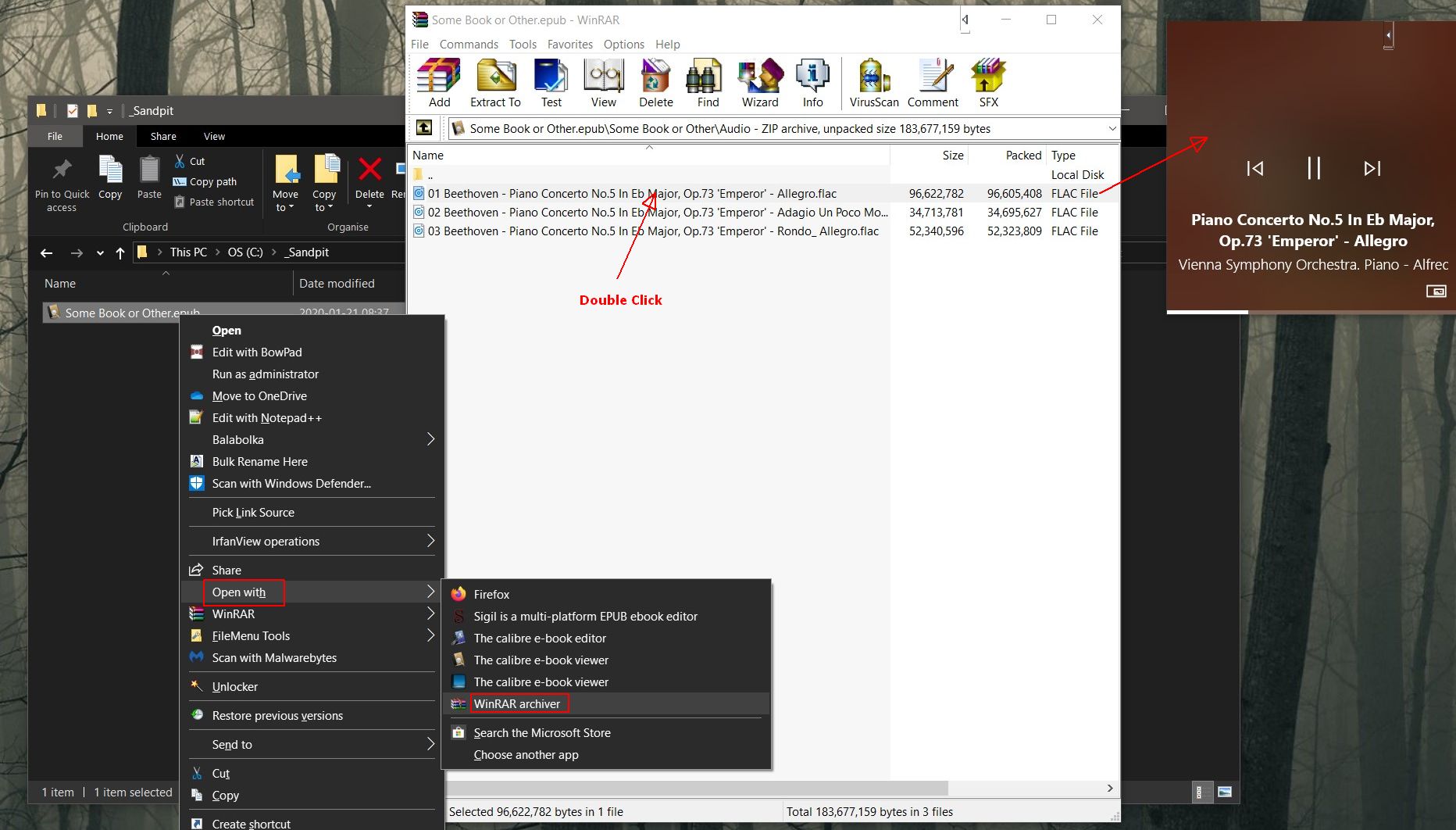Click Copy path in Explorer ribbon

click(205, 181)
